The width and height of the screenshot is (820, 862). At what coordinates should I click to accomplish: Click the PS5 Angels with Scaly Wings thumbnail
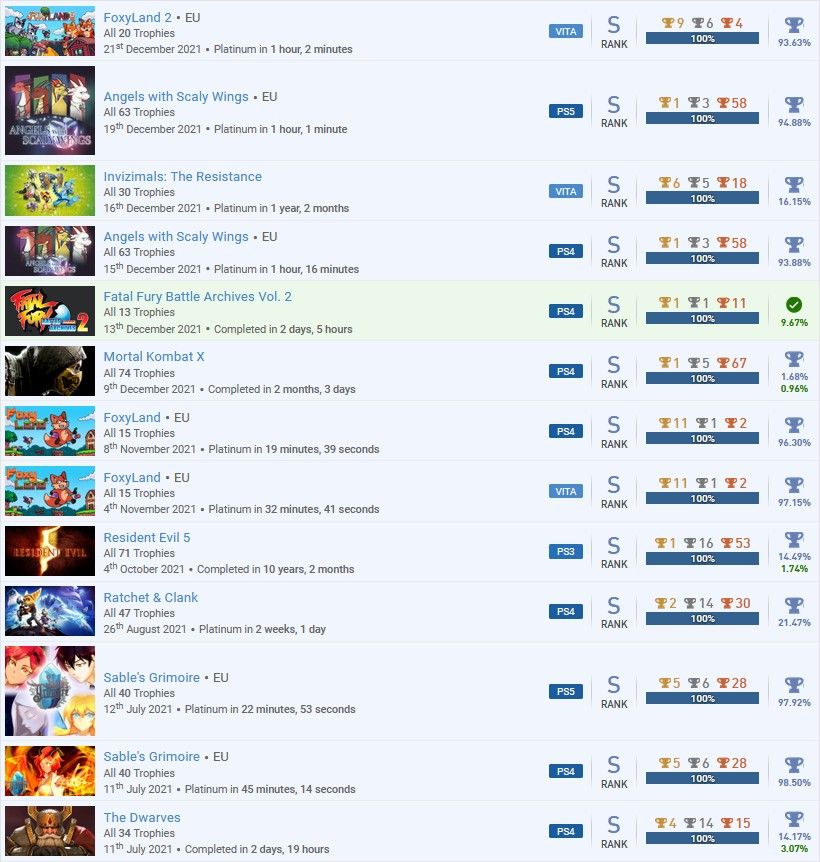point(50,110)
